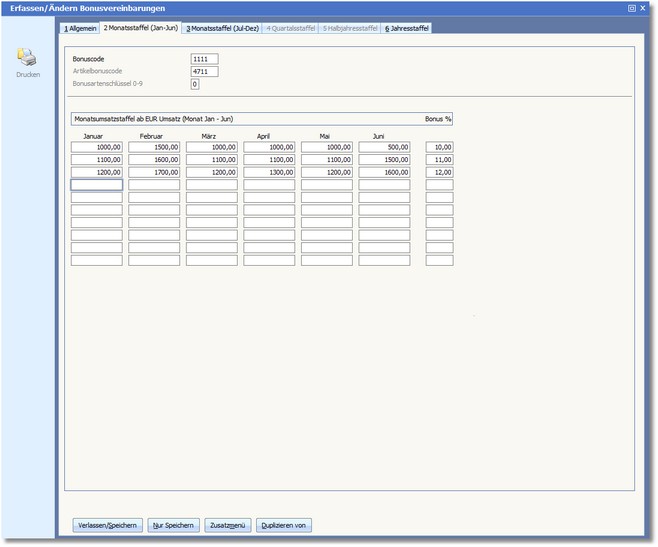658x547 pixels.
Task: Click the Bonuscode field containing 1111
Action: (204, 59)
